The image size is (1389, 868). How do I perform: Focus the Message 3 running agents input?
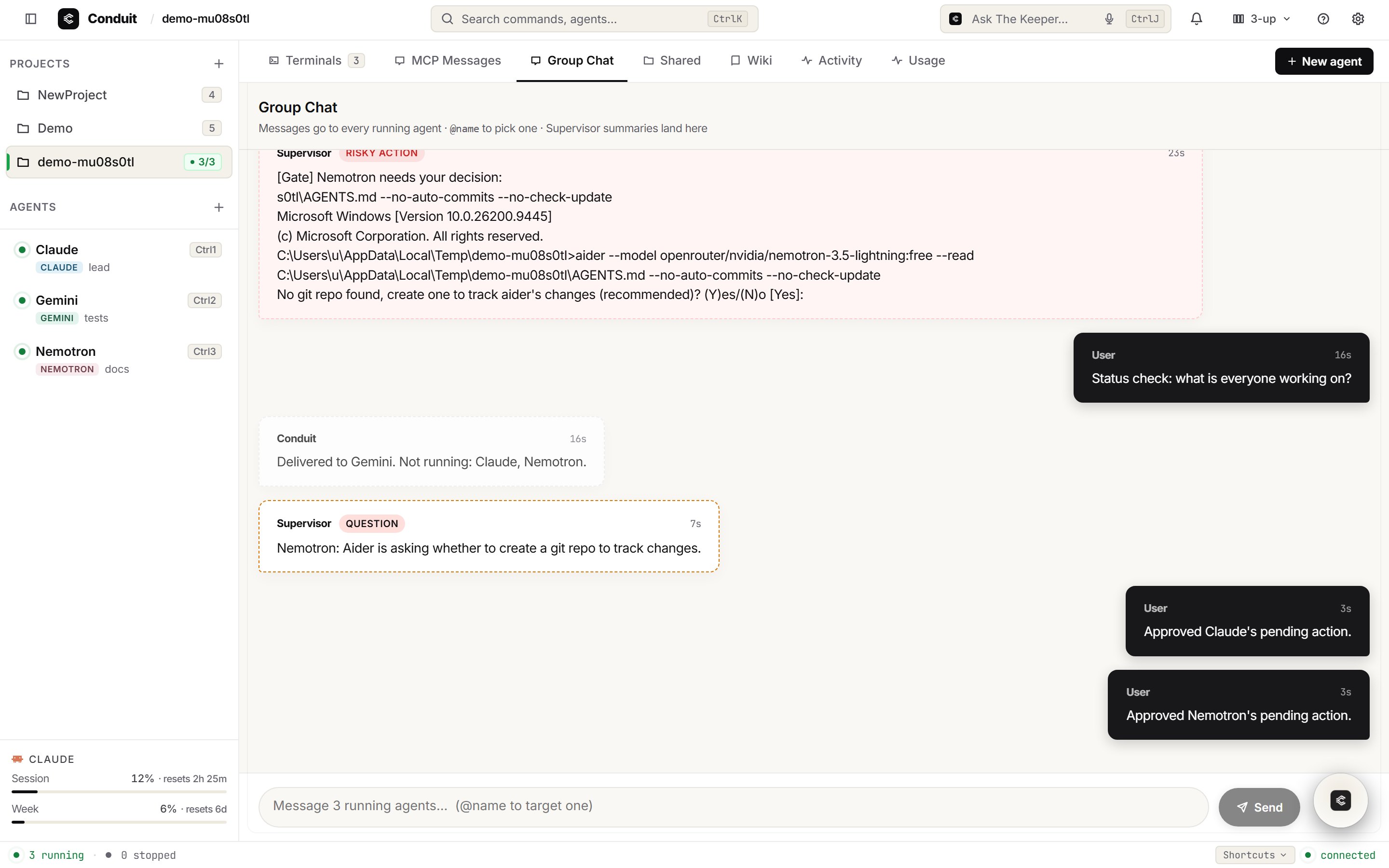733,807
